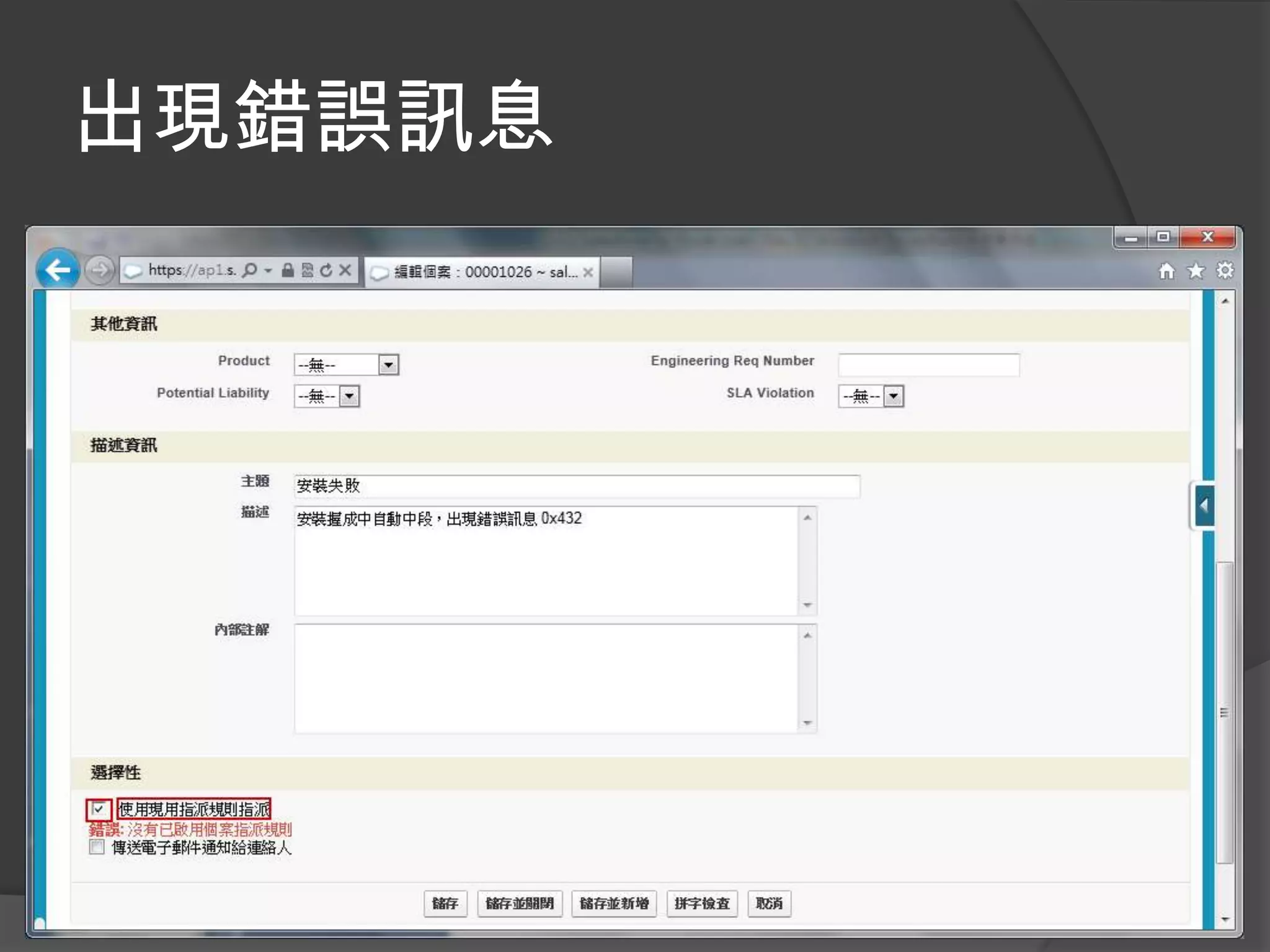The image size is (1270, 952).
Task: Click the page vertical scrollbar thumb
Action: point(1225,713)
